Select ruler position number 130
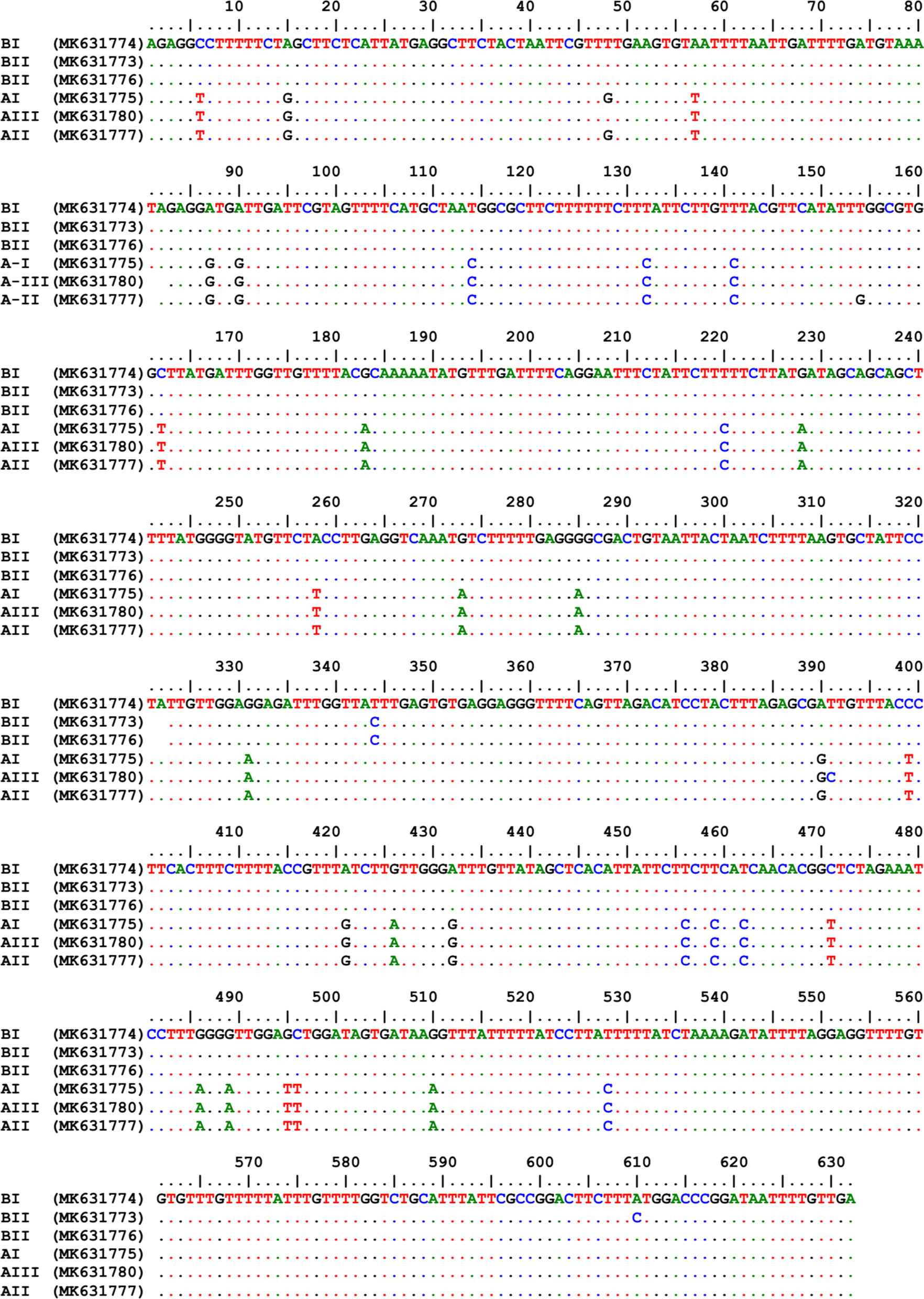Screen dimensions: 924x1299 click(618, 171)
